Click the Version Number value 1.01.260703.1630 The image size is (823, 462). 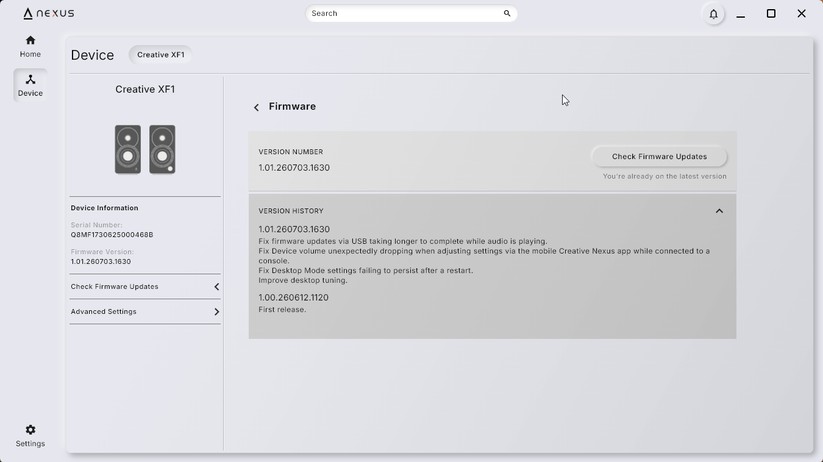click(x=294, y=168)
